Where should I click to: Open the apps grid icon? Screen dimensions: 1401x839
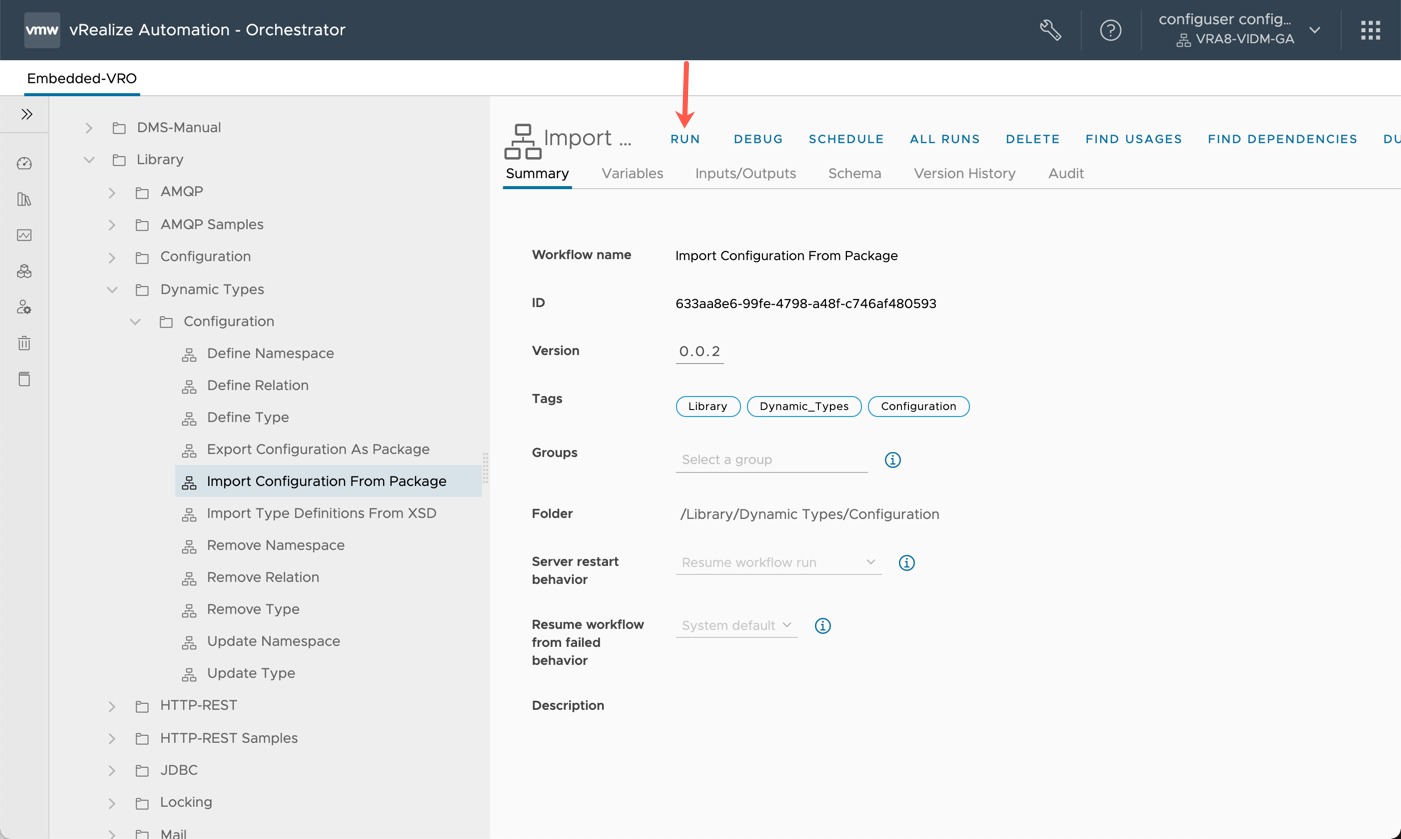point(1370,30)
